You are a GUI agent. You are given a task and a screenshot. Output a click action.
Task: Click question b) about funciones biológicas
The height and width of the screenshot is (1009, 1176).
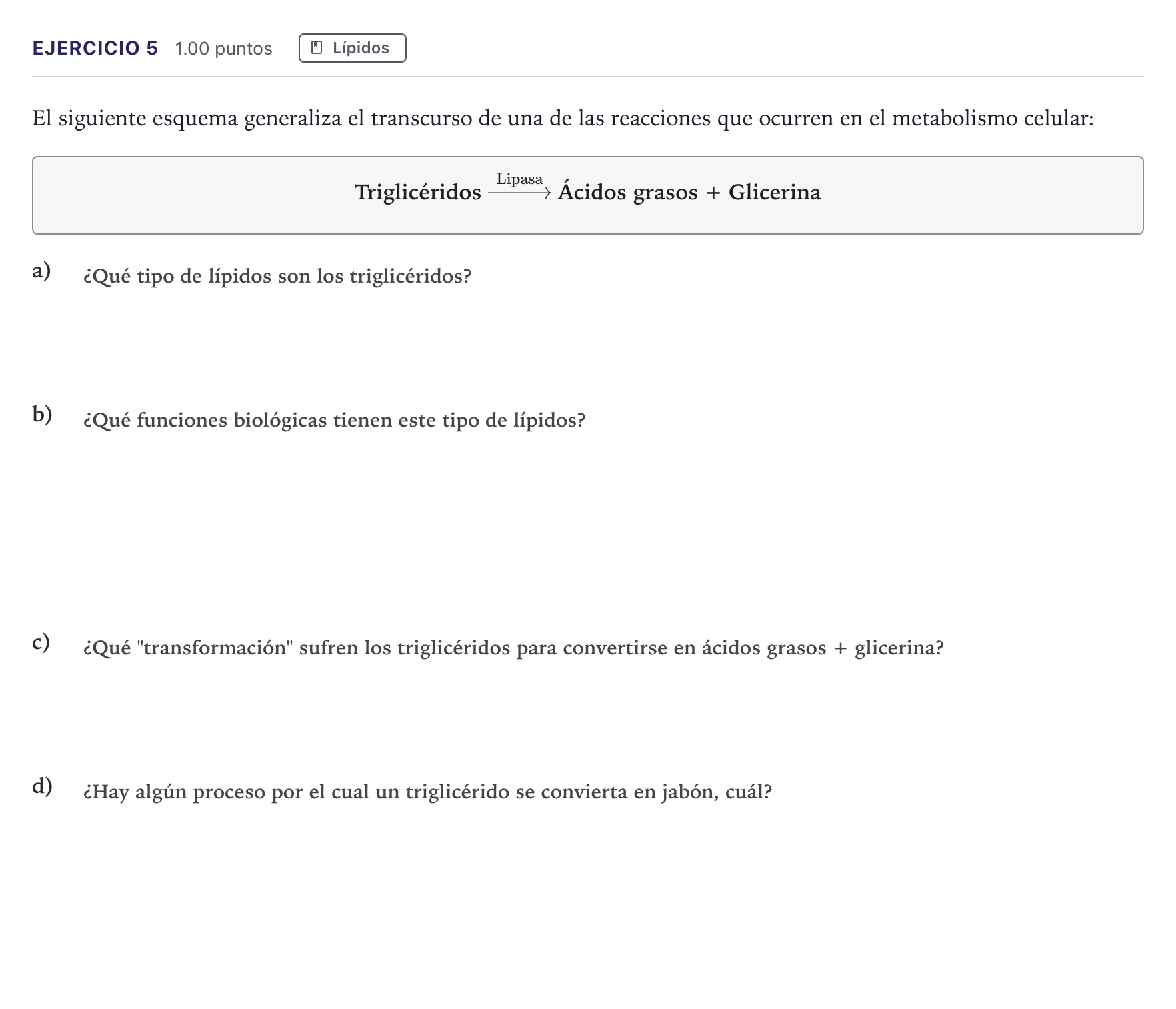click(x=334, y=420)
